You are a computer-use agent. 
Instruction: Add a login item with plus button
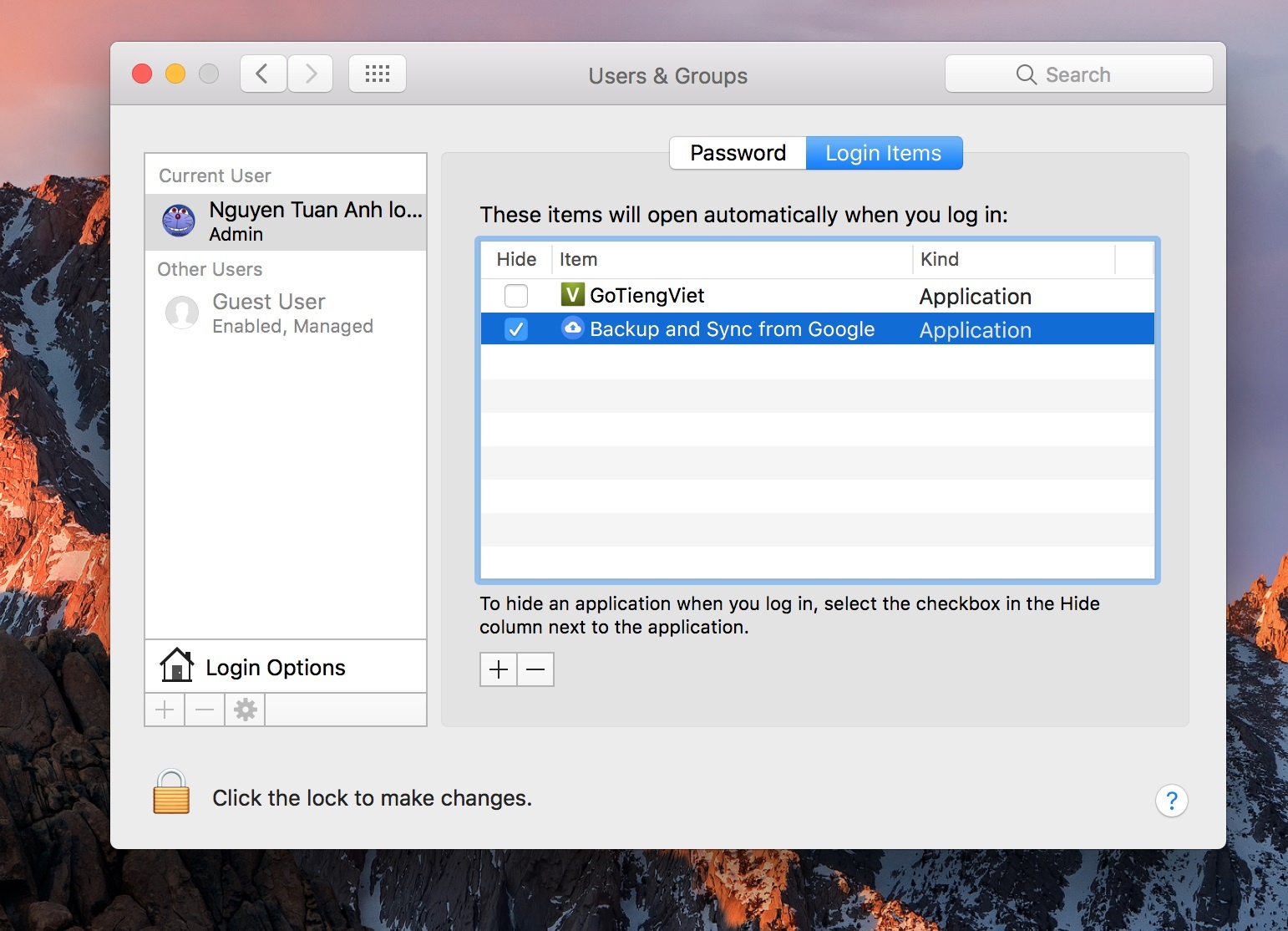pyautogui.click(x=499, y=669)
